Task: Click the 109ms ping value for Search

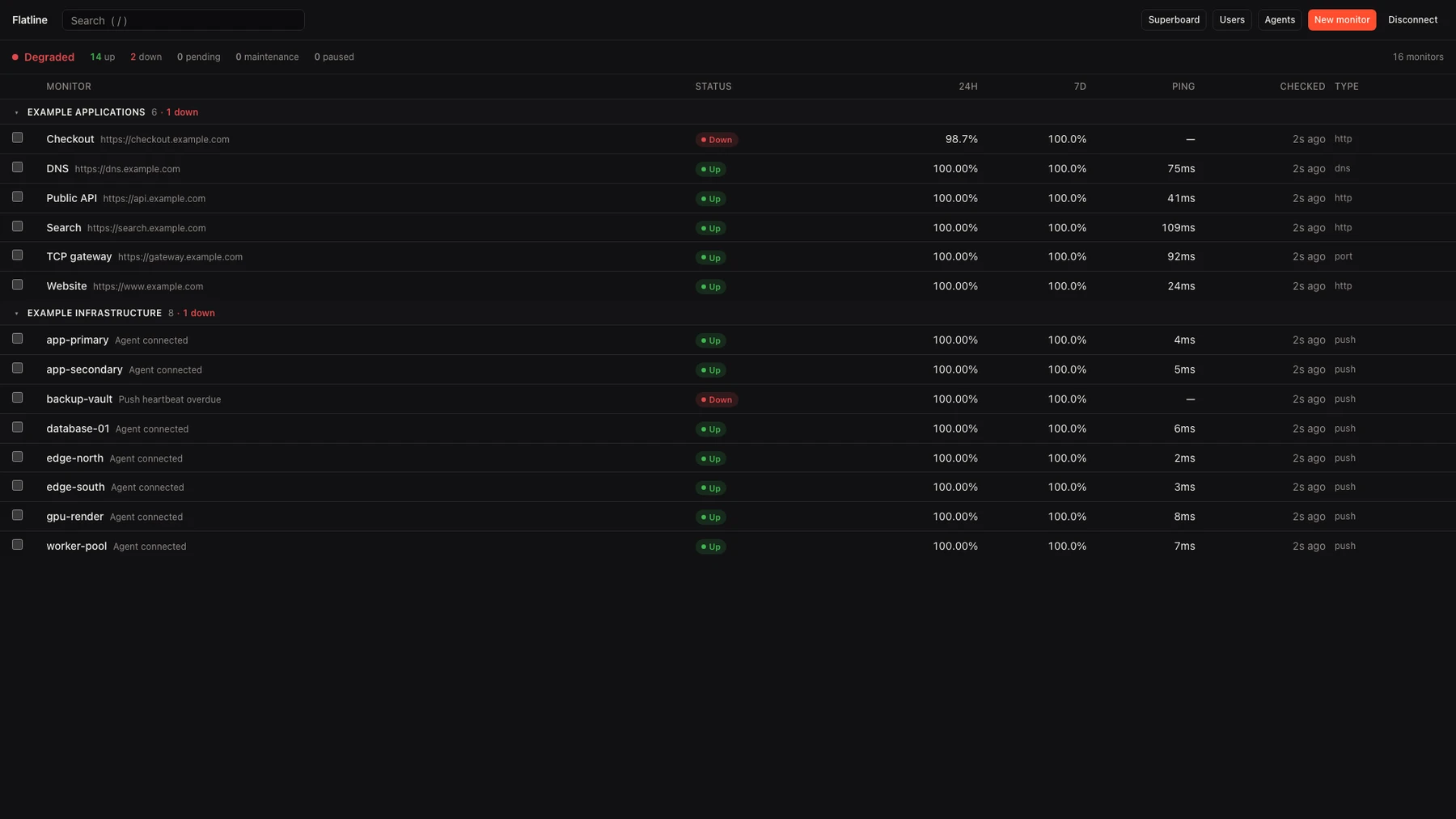Action: pyautogui.click(x=1179, y=227)
